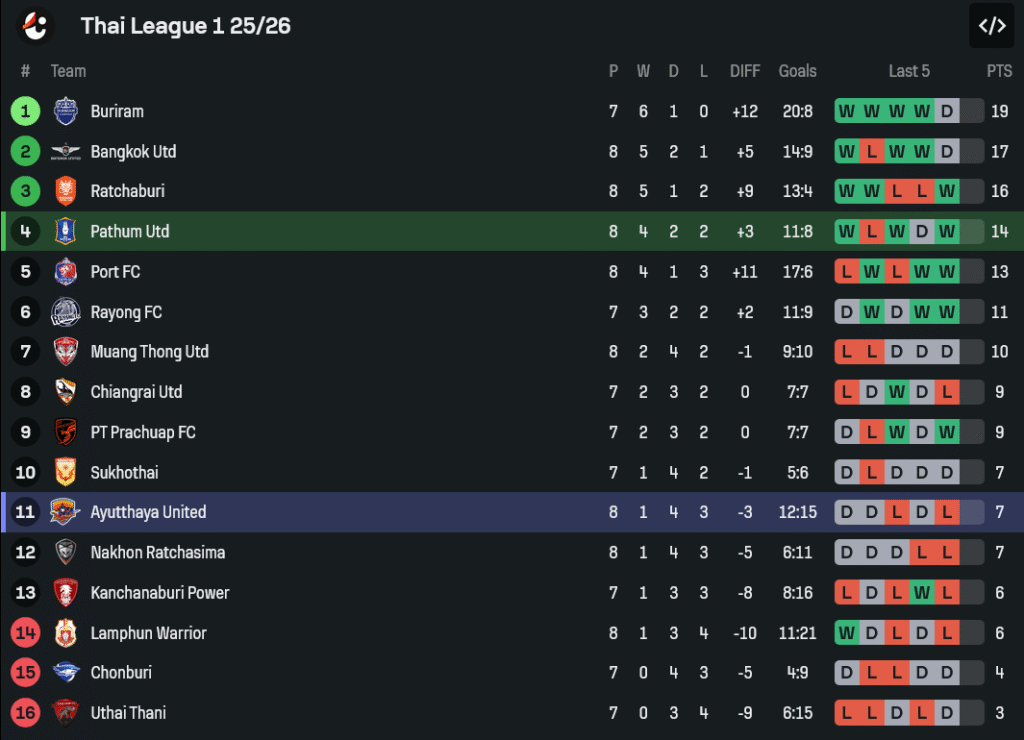Viewport: 1024px width, 740px height.
Task: Click the Bangkok Utd club crest
Action: tap(65, 152)
